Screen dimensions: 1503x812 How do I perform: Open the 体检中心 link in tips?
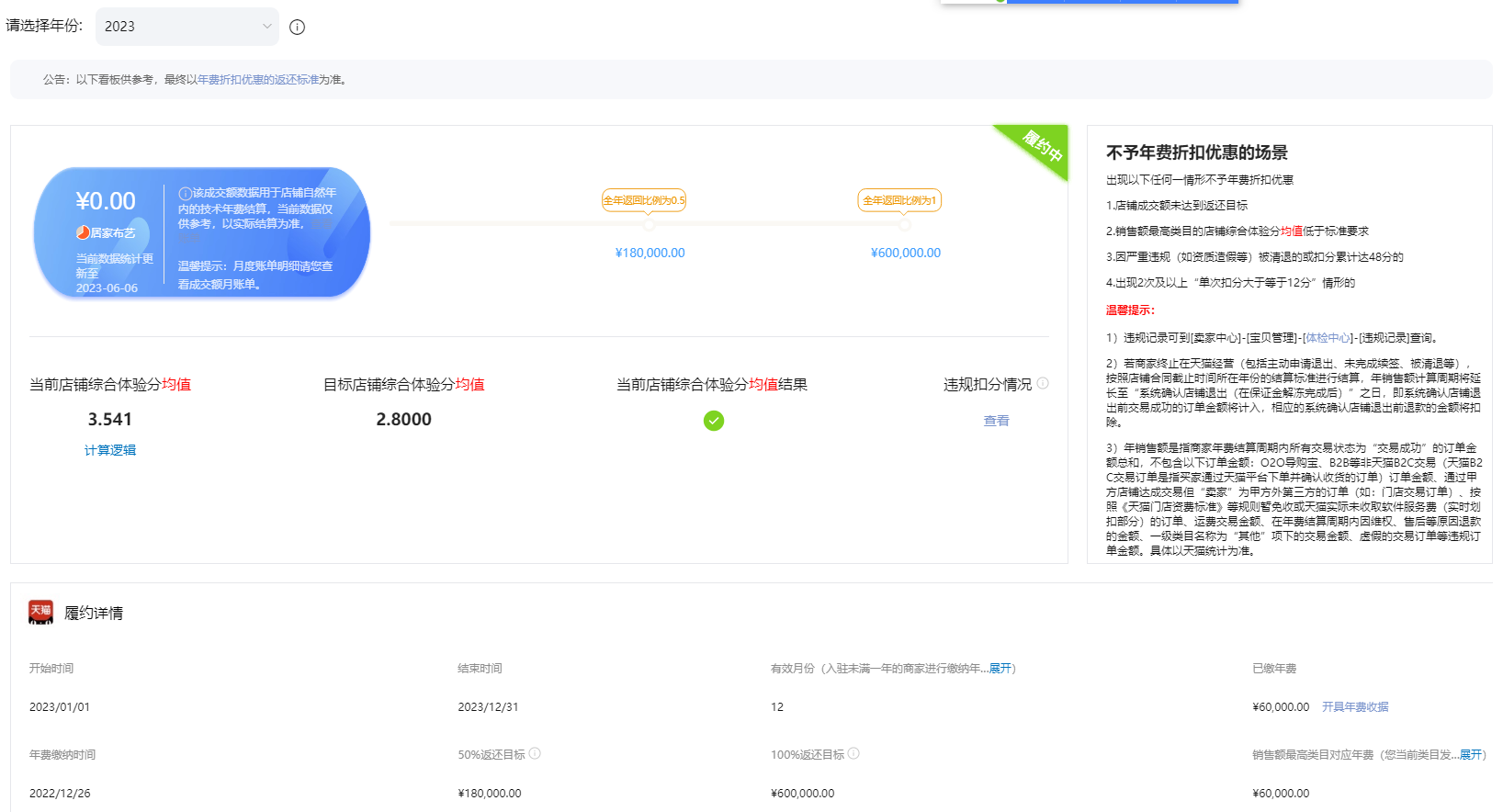(x=1328, y=338)
